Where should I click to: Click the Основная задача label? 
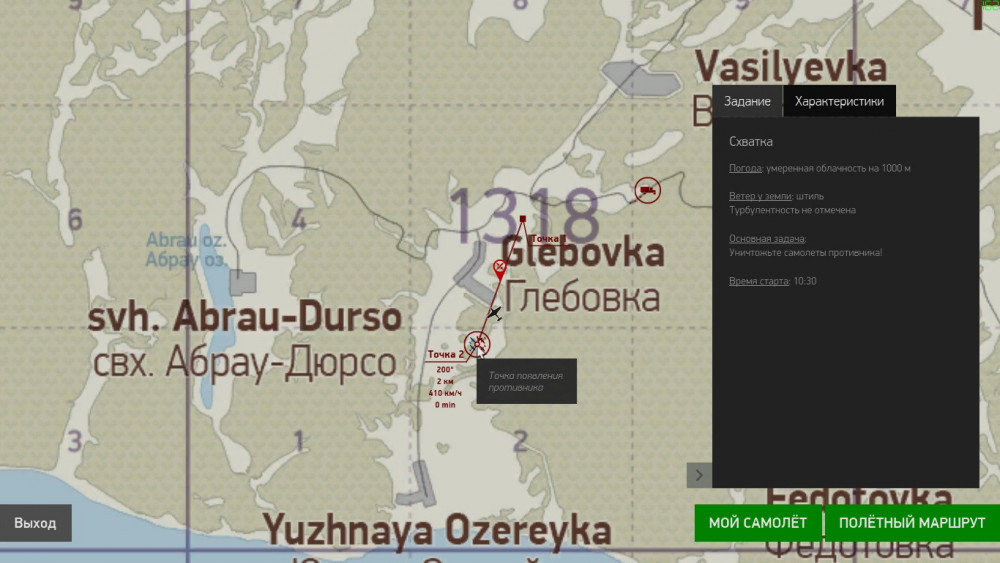click(x=767, y=238)
